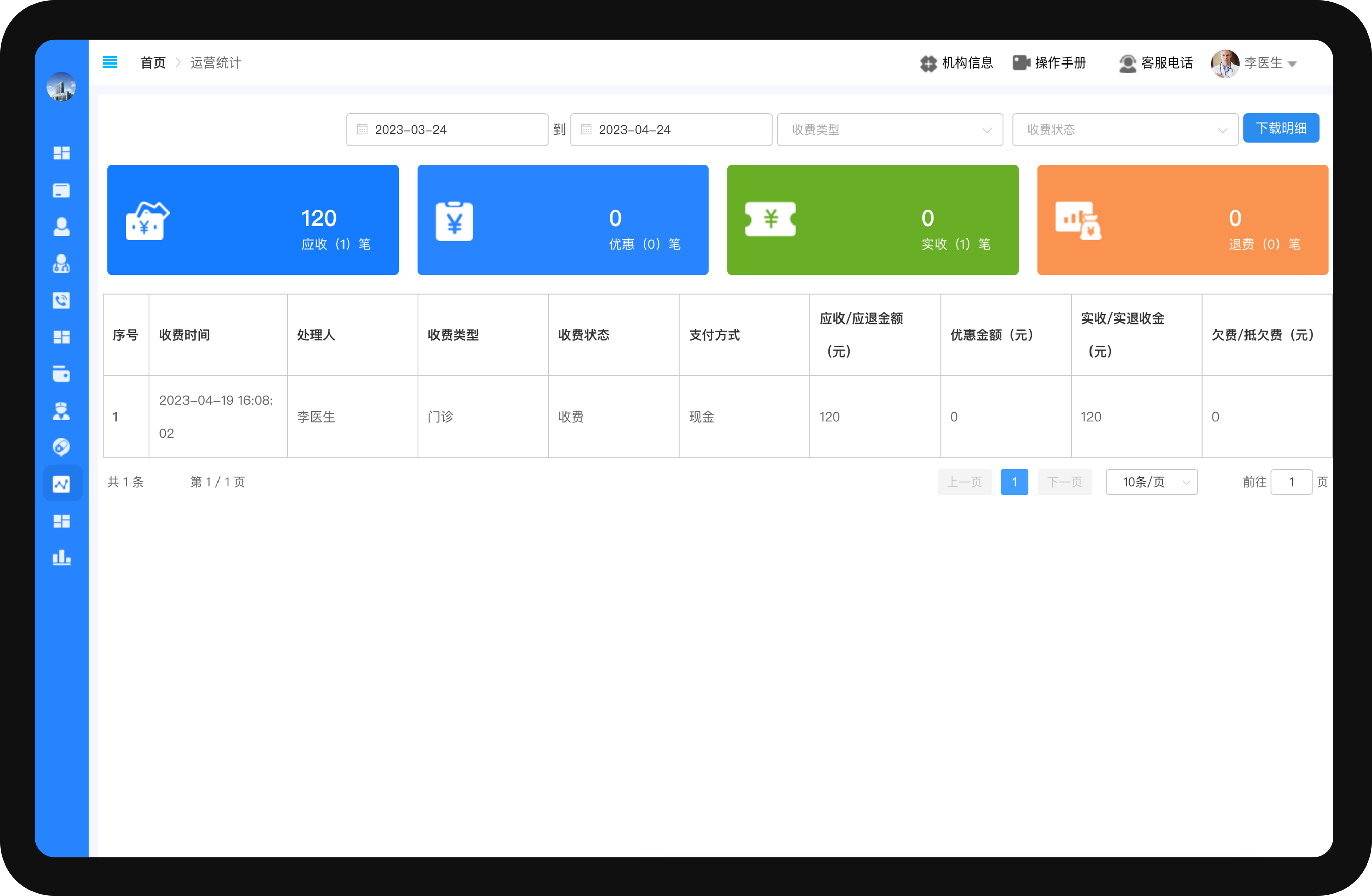This screenshot has width=1372, height=896.
Task: Go to 首页 breadcrumb
Action: click(153, 63)
